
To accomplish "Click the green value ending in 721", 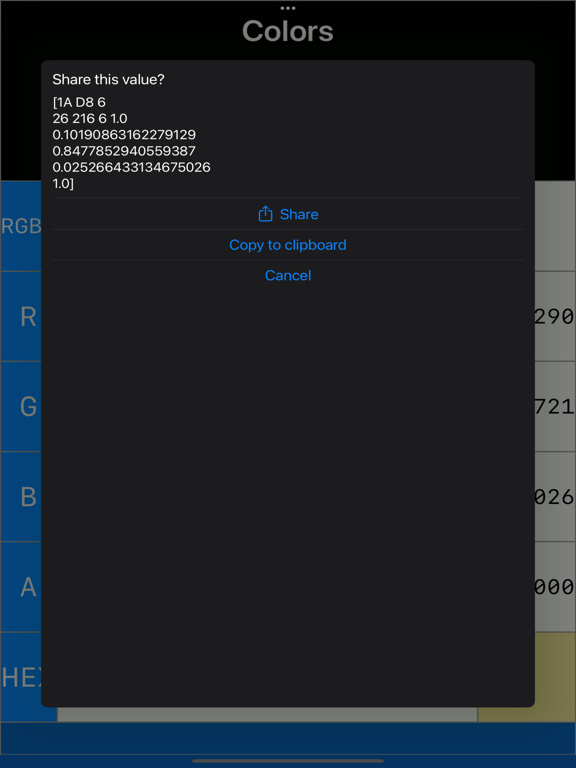I will click(x=555, y=407).
